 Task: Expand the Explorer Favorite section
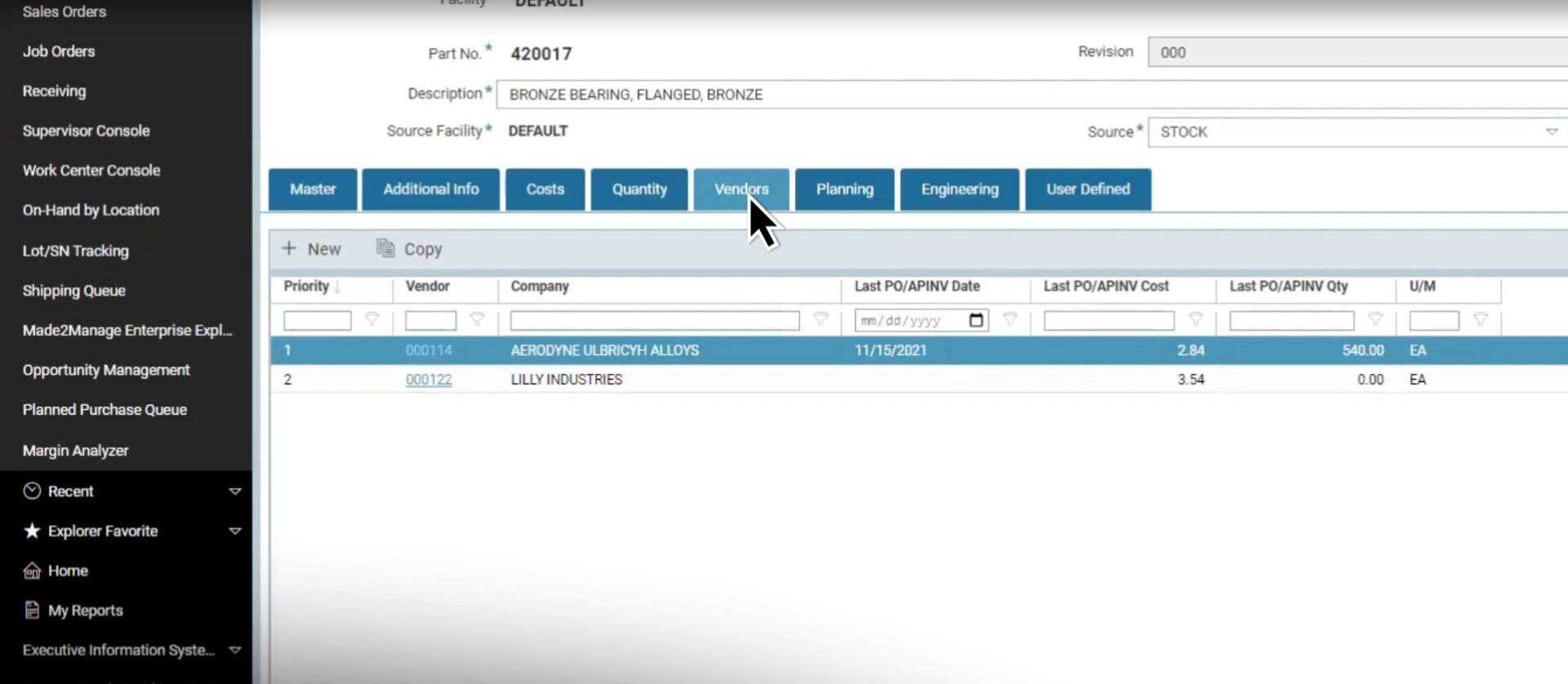tap(234, 531)
